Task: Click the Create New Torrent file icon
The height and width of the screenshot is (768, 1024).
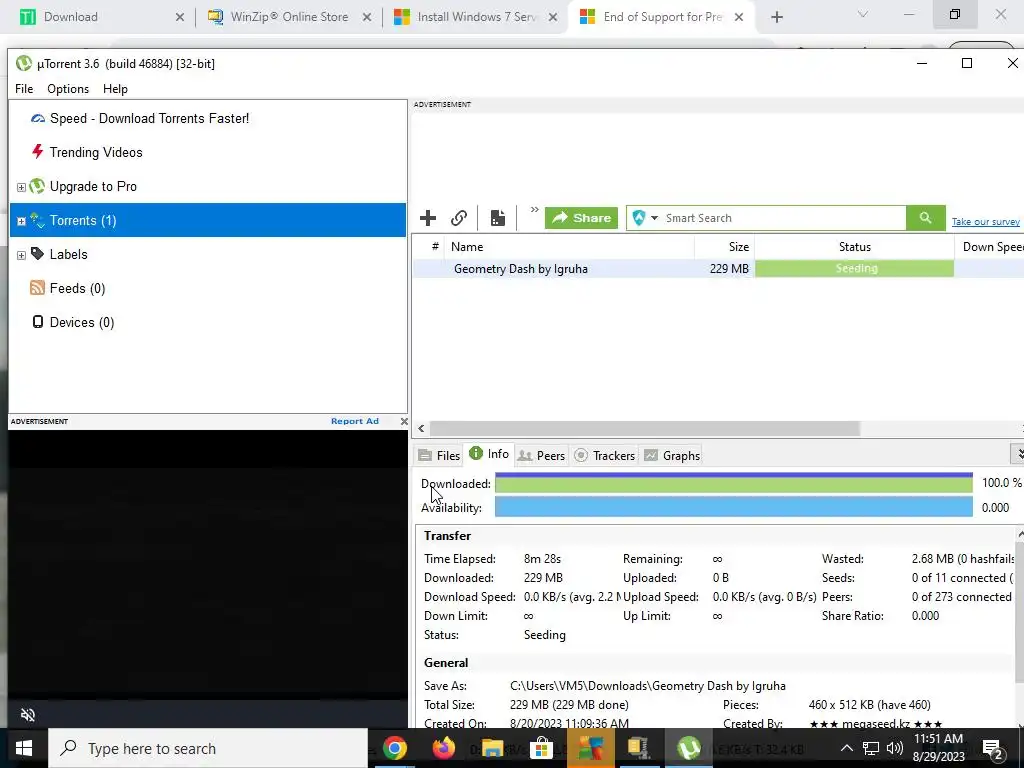Action: [x=498, y=218]
